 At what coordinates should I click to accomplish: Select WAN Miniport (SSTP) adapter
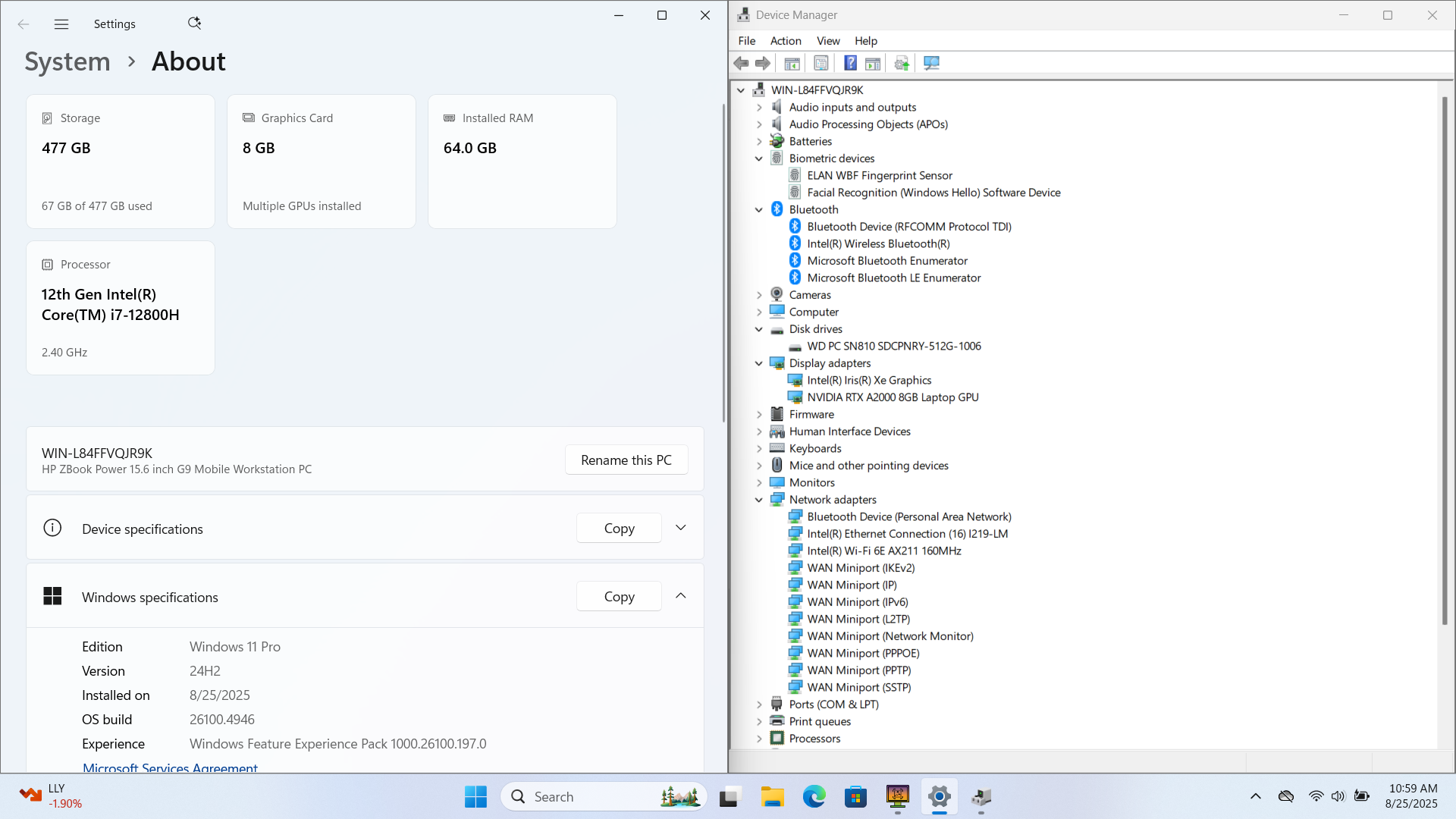click(859, 687)
